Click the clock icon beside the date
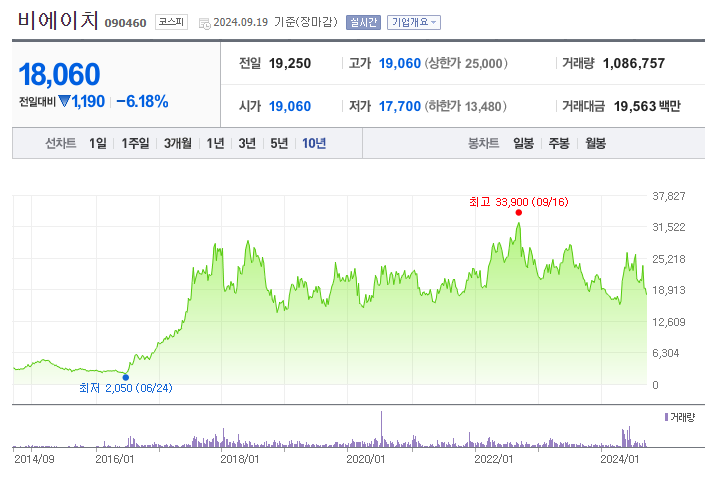This screenshot has height=484, width=705. 204,23
